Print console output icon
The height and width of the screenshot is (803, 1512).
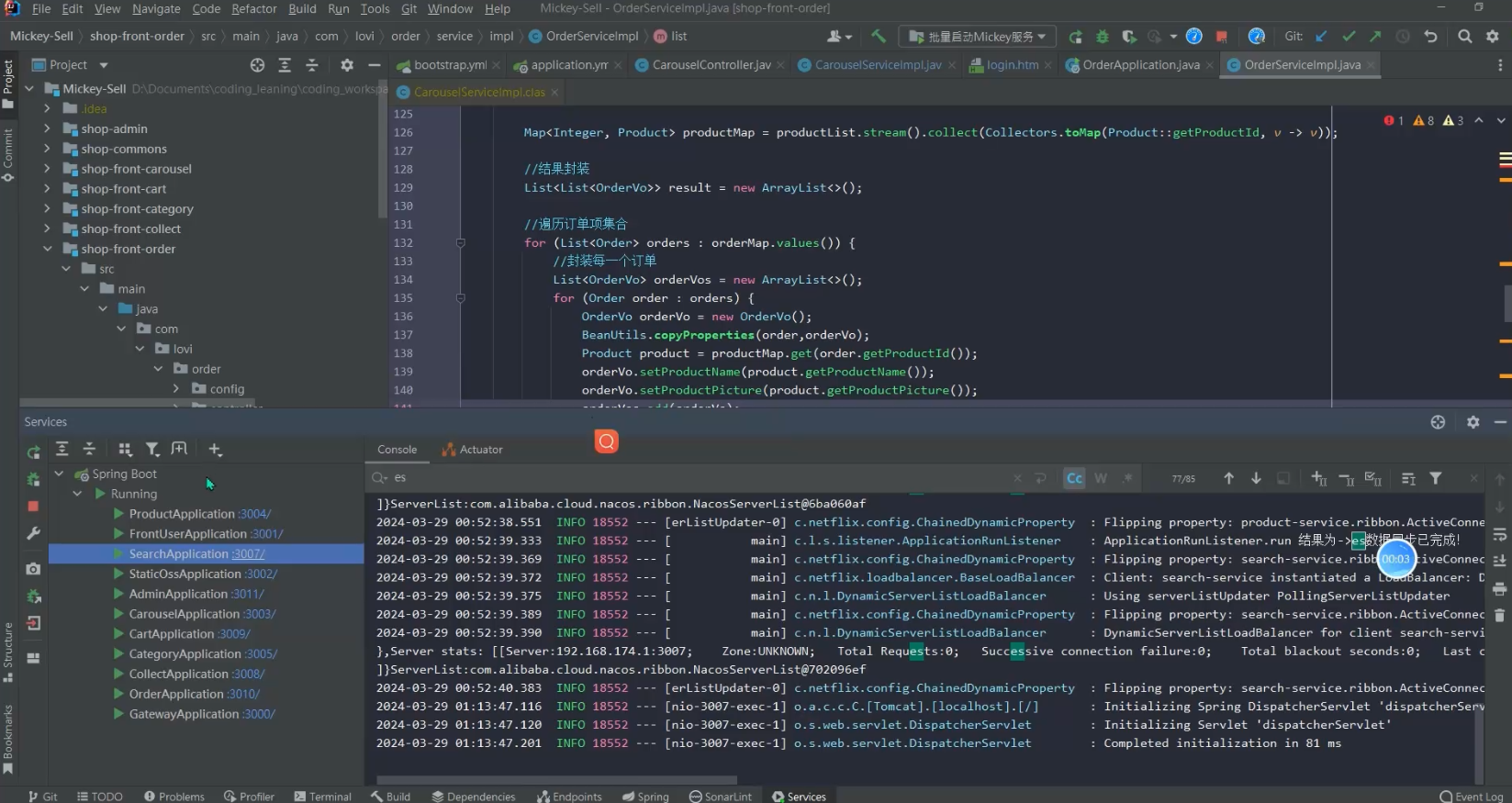[x=1500, y=588]
